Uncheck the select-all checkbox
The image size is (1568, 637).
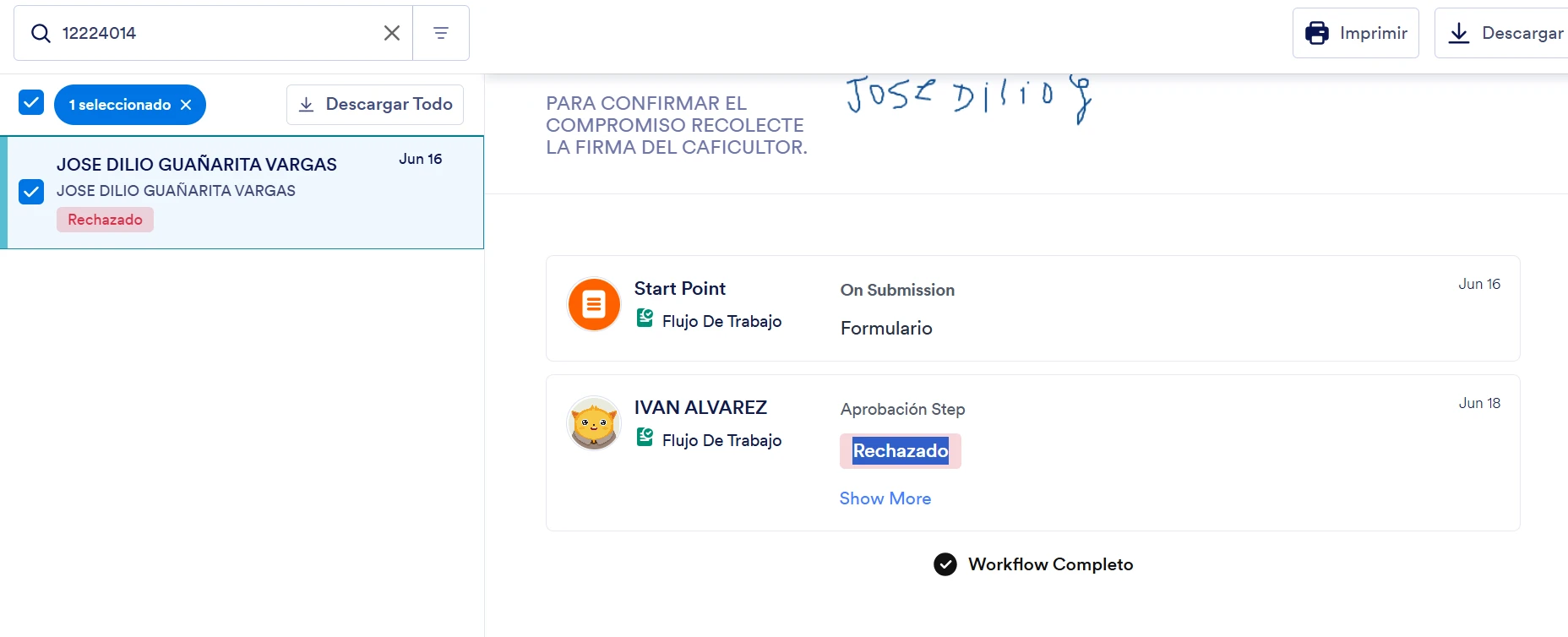point(31,103)
